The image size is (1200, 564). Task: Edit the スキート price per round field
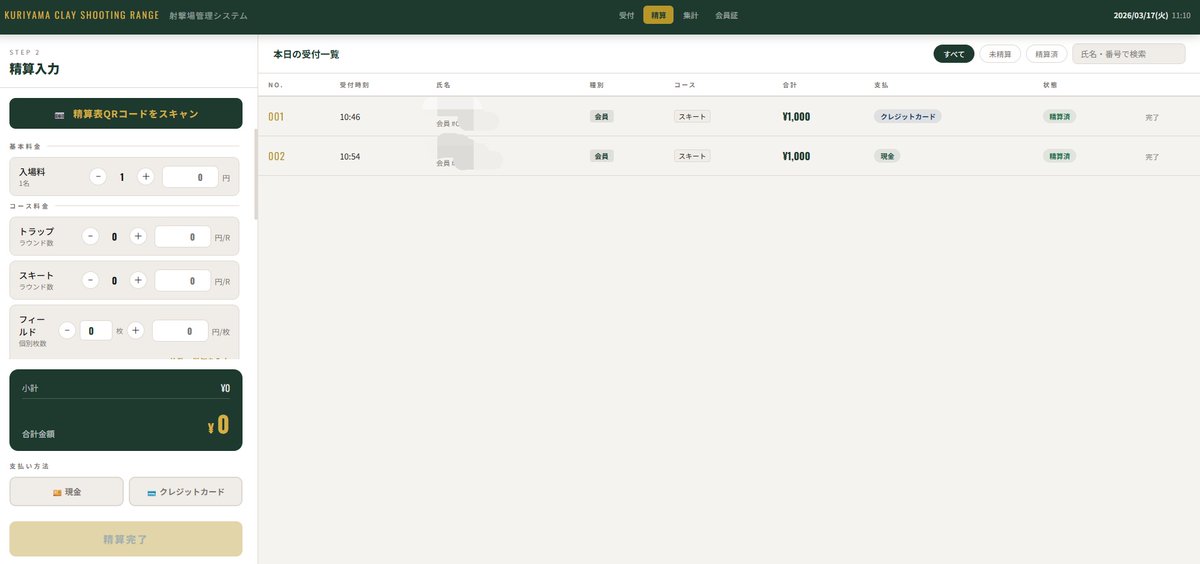[183, 281]
